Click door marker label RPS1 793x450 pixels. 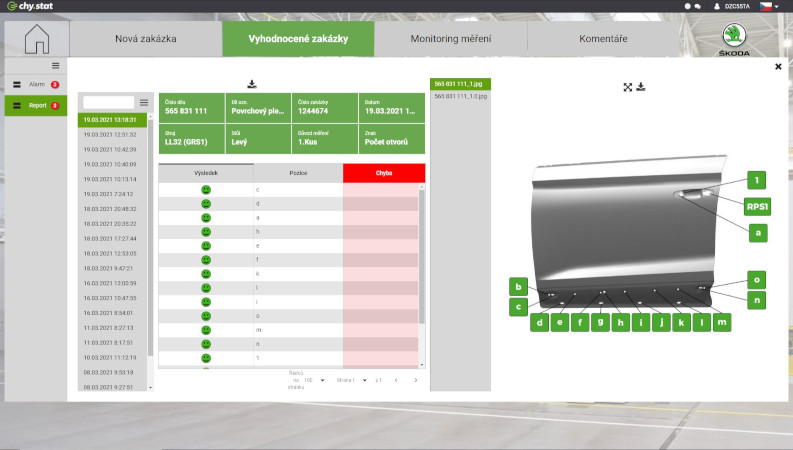[757, 206]
